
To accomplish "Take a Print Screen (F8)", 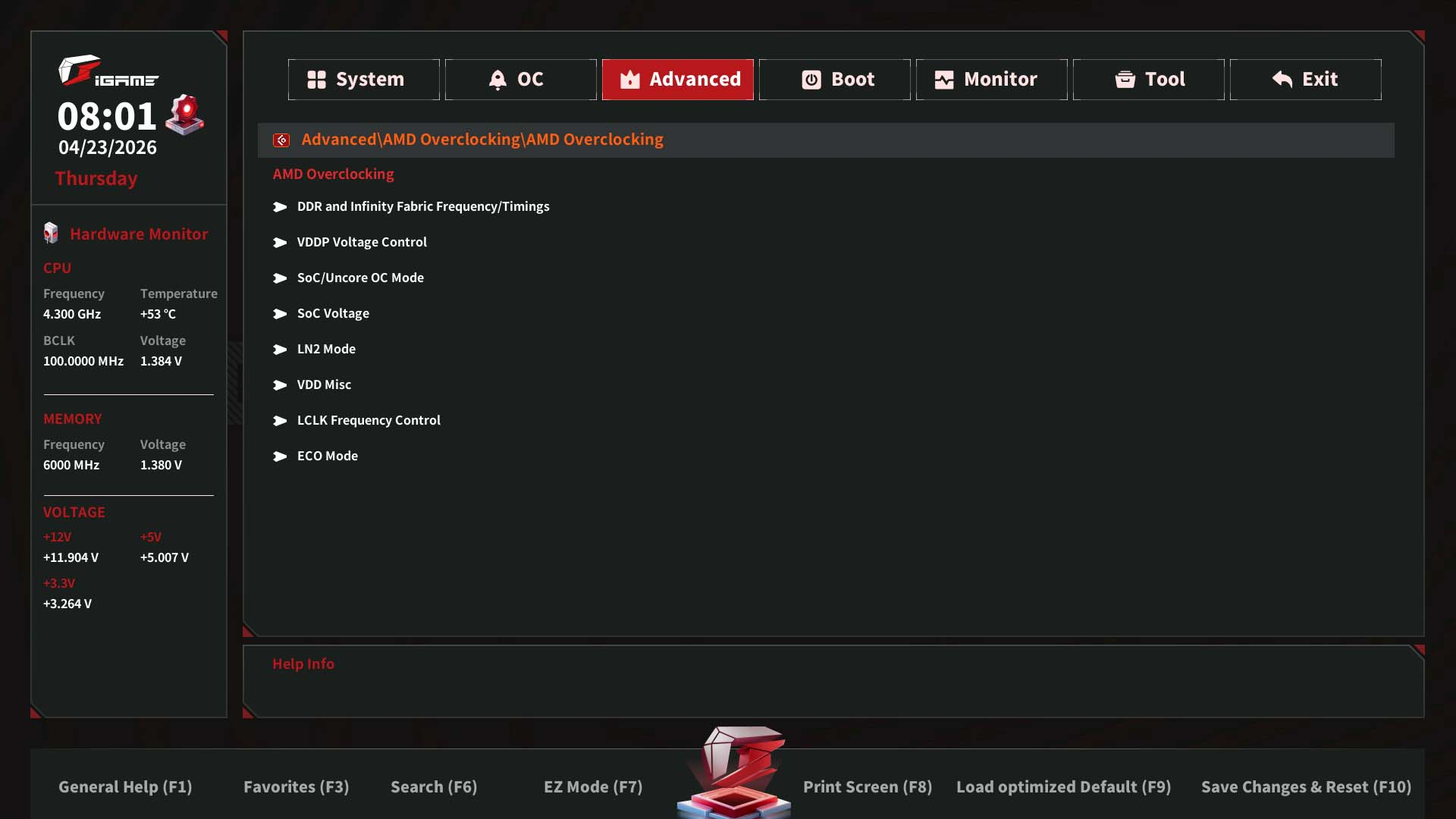I will click(x=868, y=787).
